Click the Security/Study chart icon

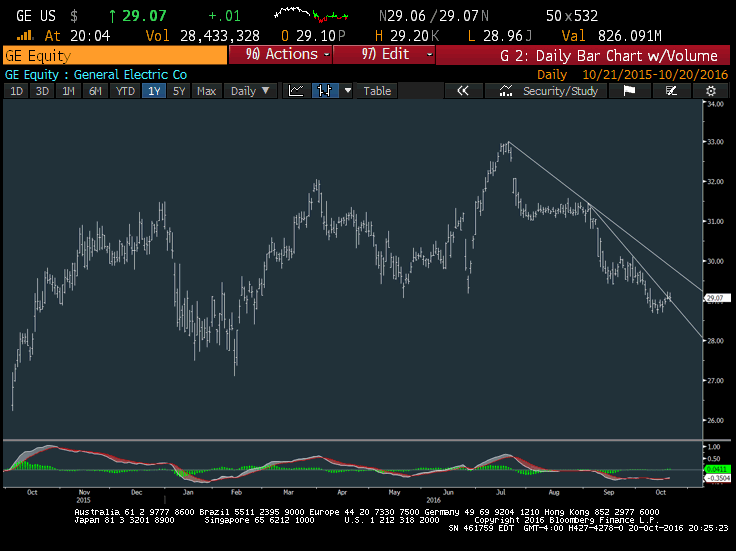[506, 91]
